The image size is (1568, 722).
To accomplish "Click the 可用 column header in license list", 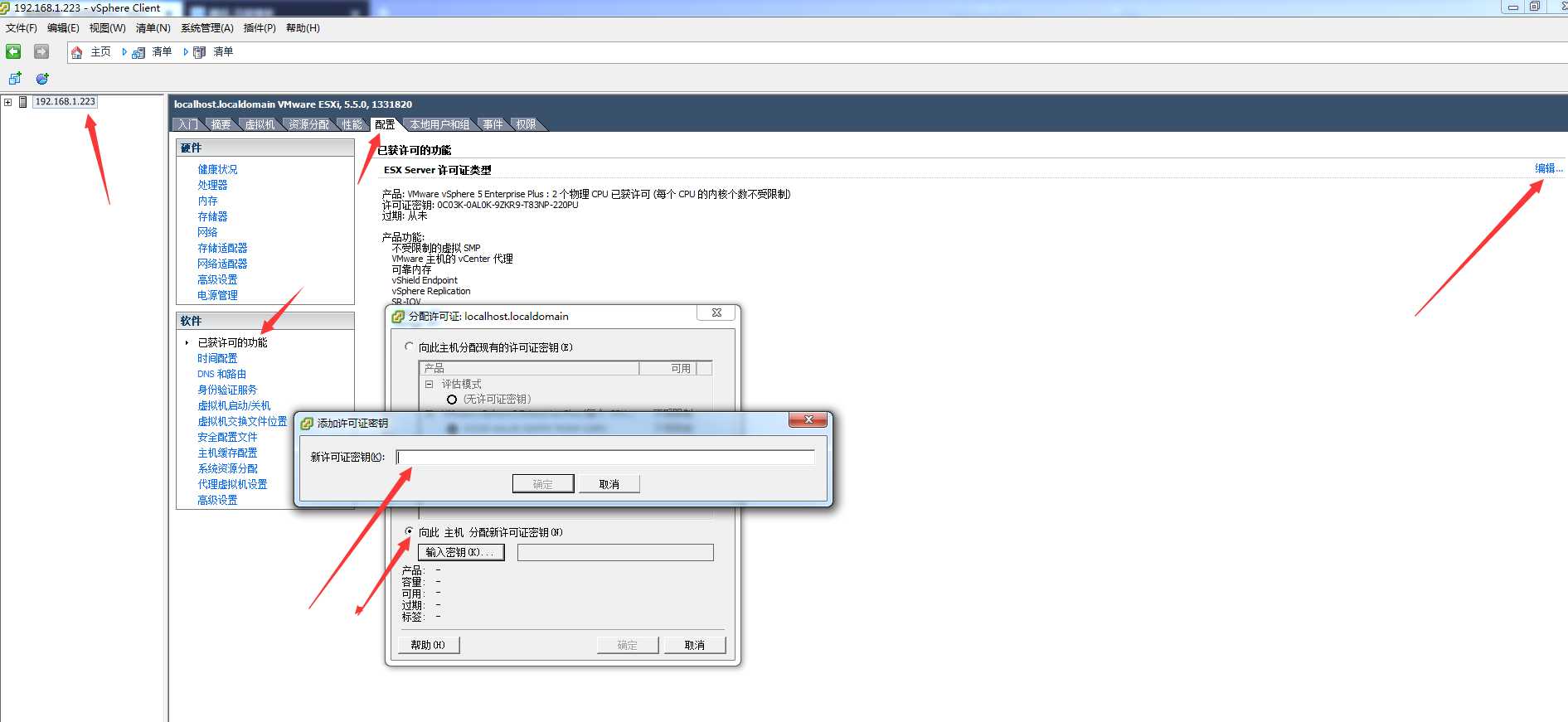I will click(x=668, y=368).
